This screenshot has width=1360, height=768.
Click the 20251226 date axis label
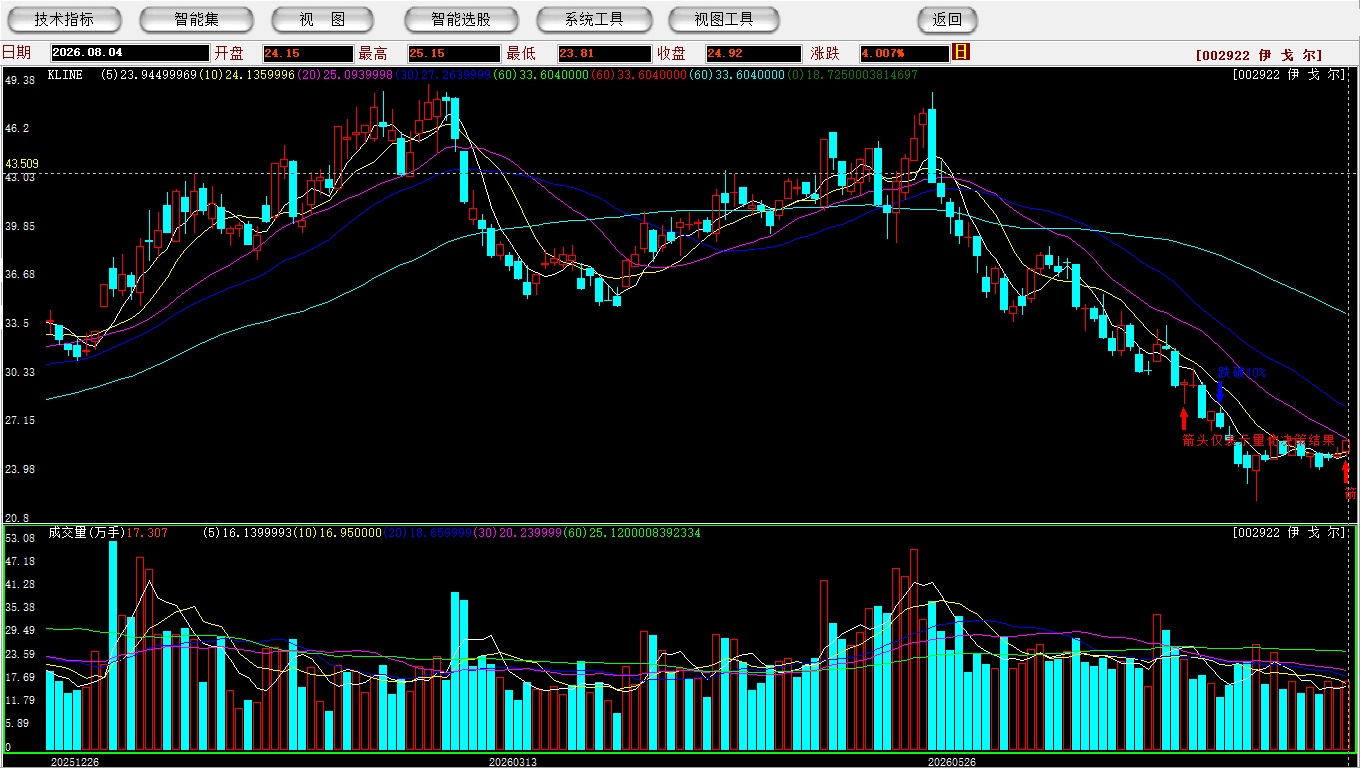(75, 761)
